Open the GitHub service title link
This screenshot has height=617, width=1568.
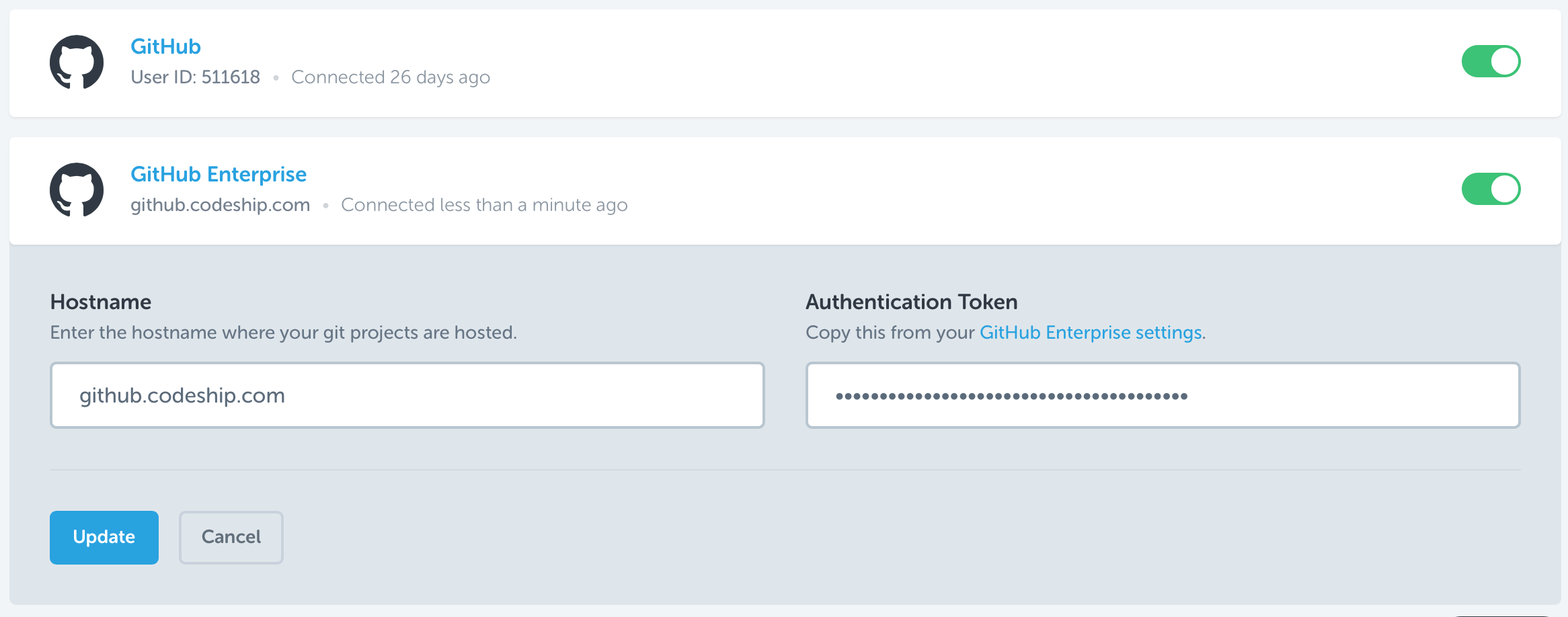[x=165, y=46]
